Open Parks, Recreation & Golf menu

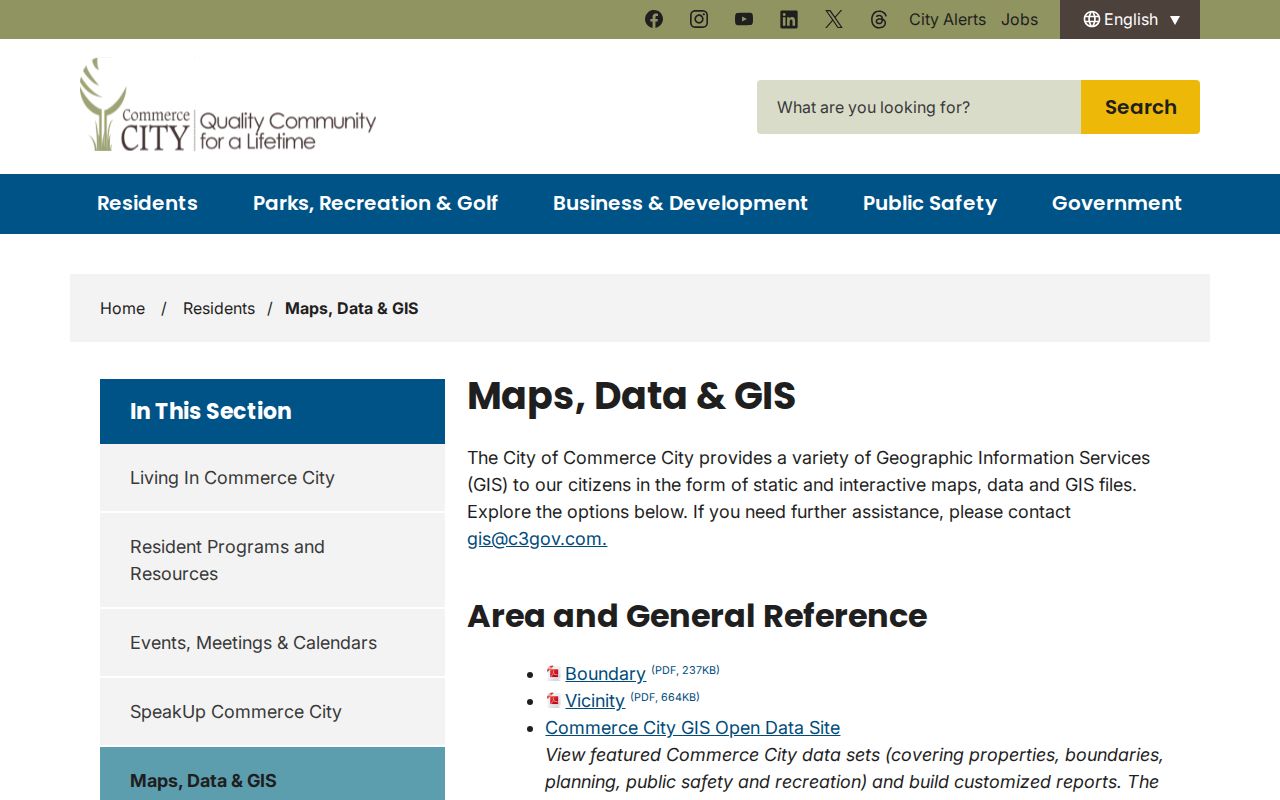point(375,203)
